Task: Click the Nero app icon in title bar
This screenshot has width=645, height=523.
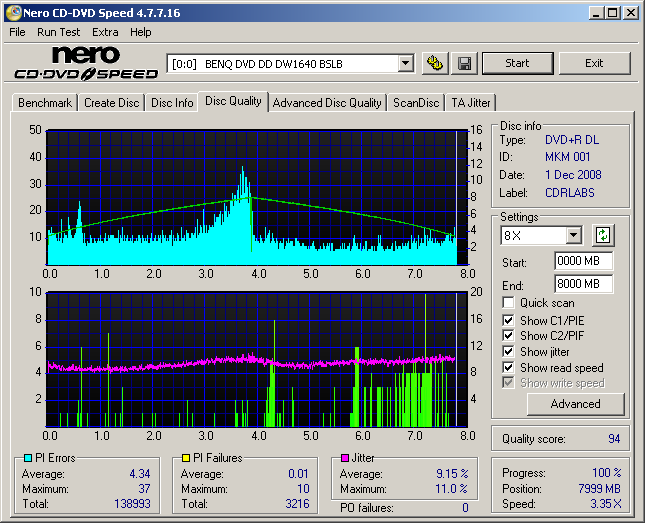Action: pos(13,13)
